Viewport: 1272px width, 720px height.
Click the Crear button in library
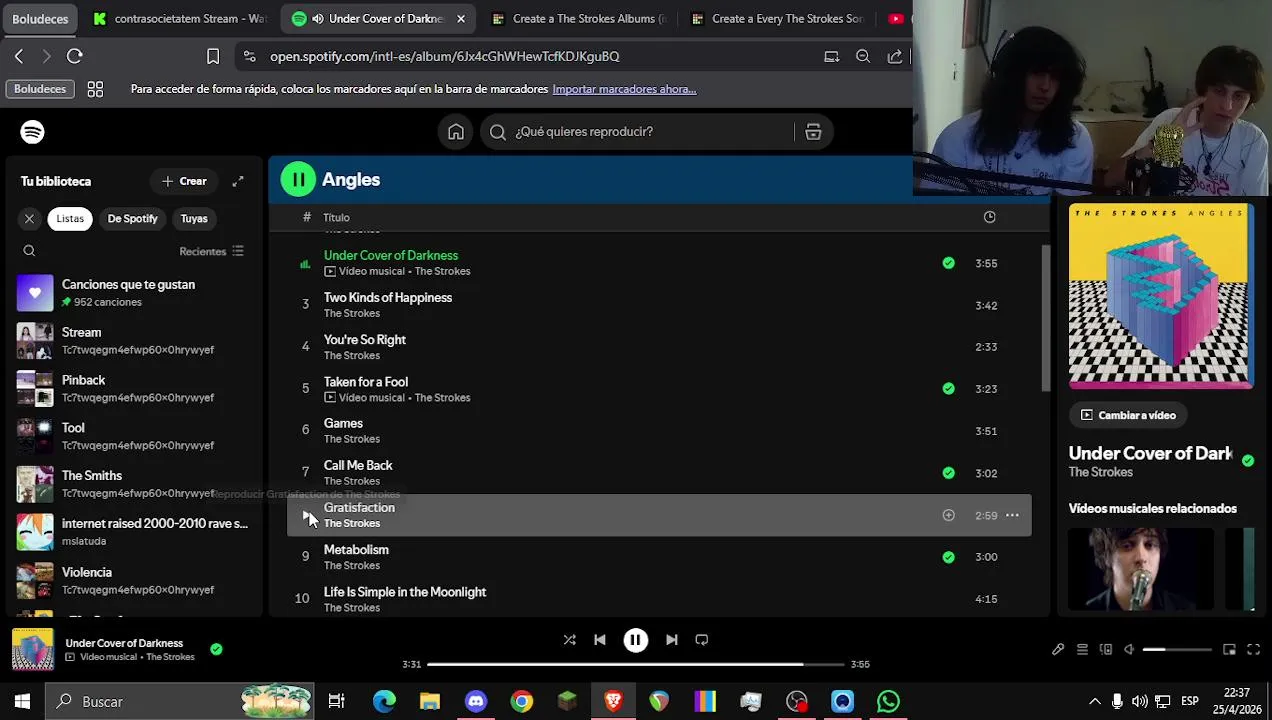(x=184, y=181)
